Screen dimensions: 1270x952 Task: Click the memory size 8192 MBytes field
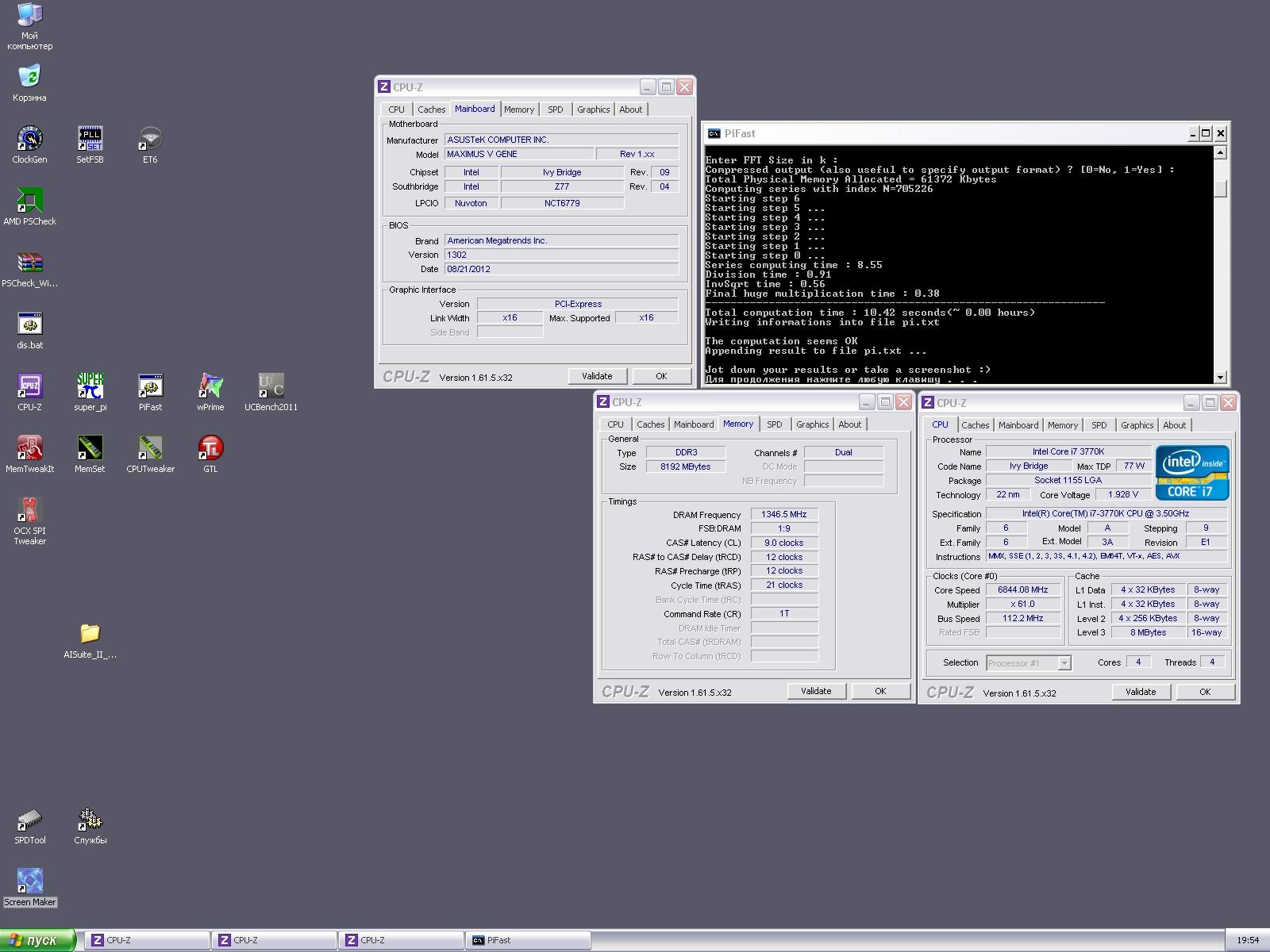point(686,466)
